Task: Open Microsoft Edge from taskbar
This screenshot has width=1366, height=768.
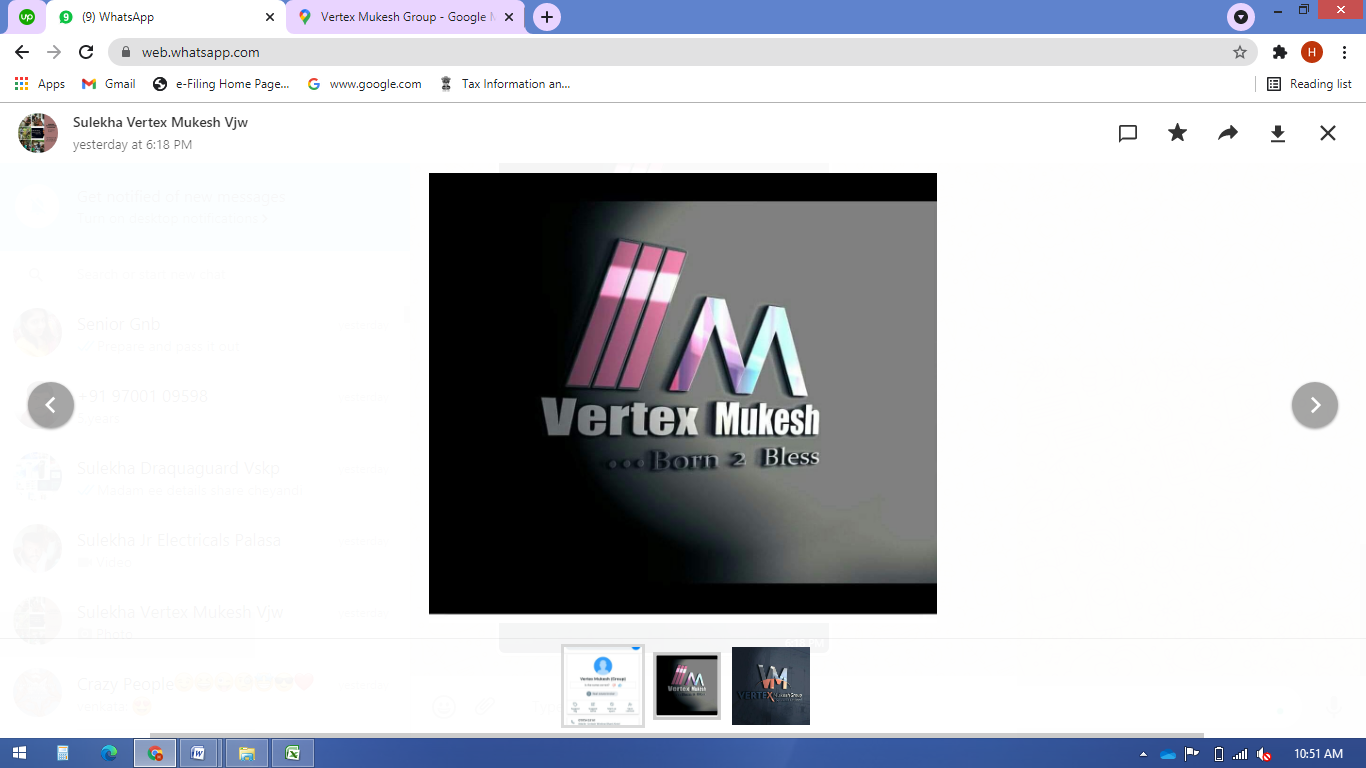Action: click(x=109, y=753)
